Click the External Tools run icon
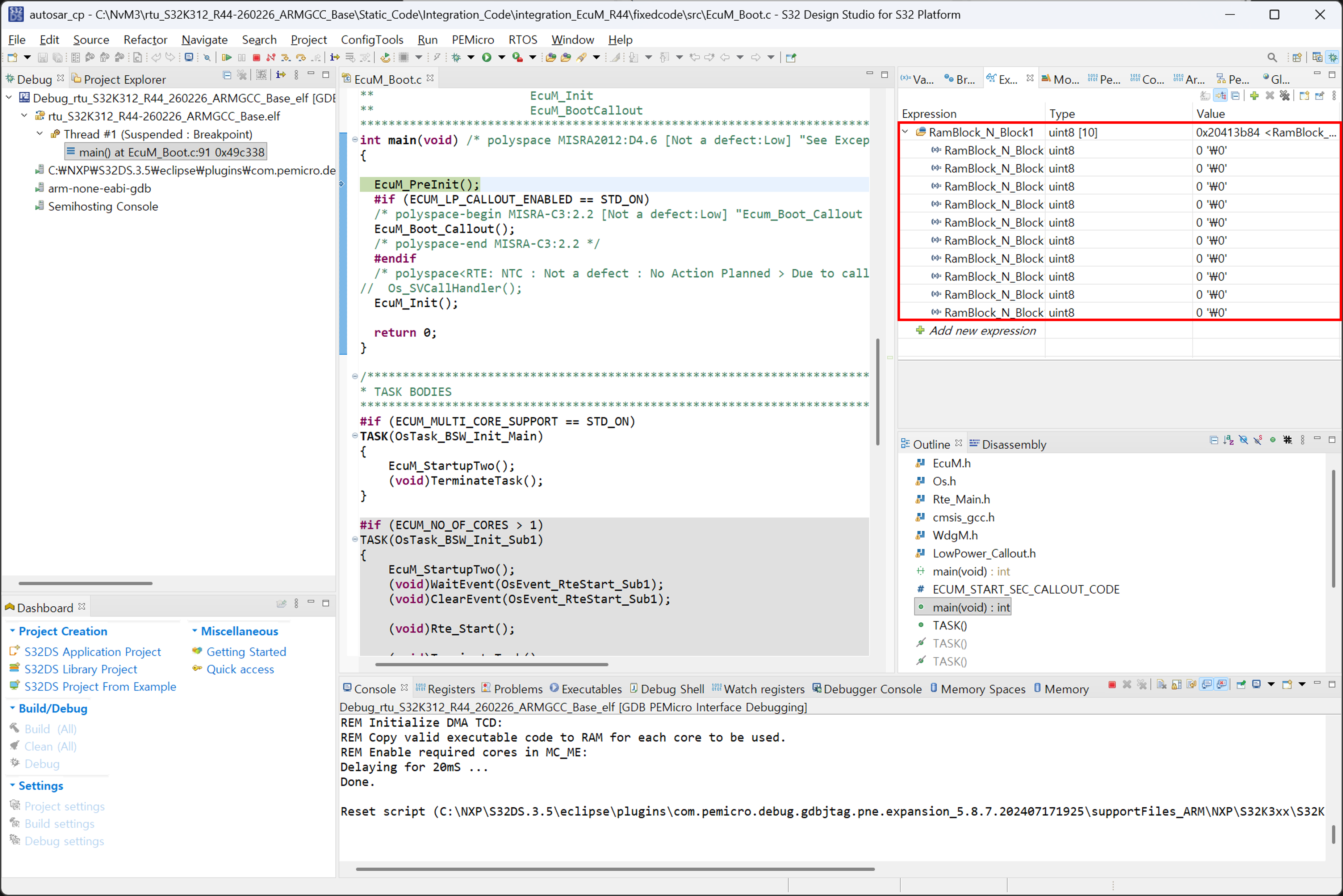The height and width of the screenshot is (896, 1343). (x=518, y=57)
